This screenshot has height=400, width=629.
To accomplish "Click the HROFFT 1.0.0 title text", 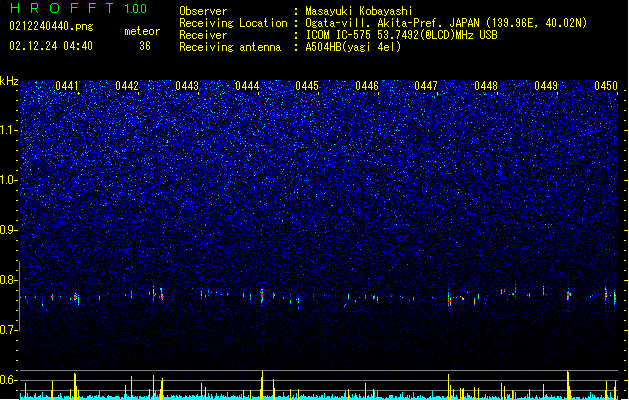I will click(78, 8).
